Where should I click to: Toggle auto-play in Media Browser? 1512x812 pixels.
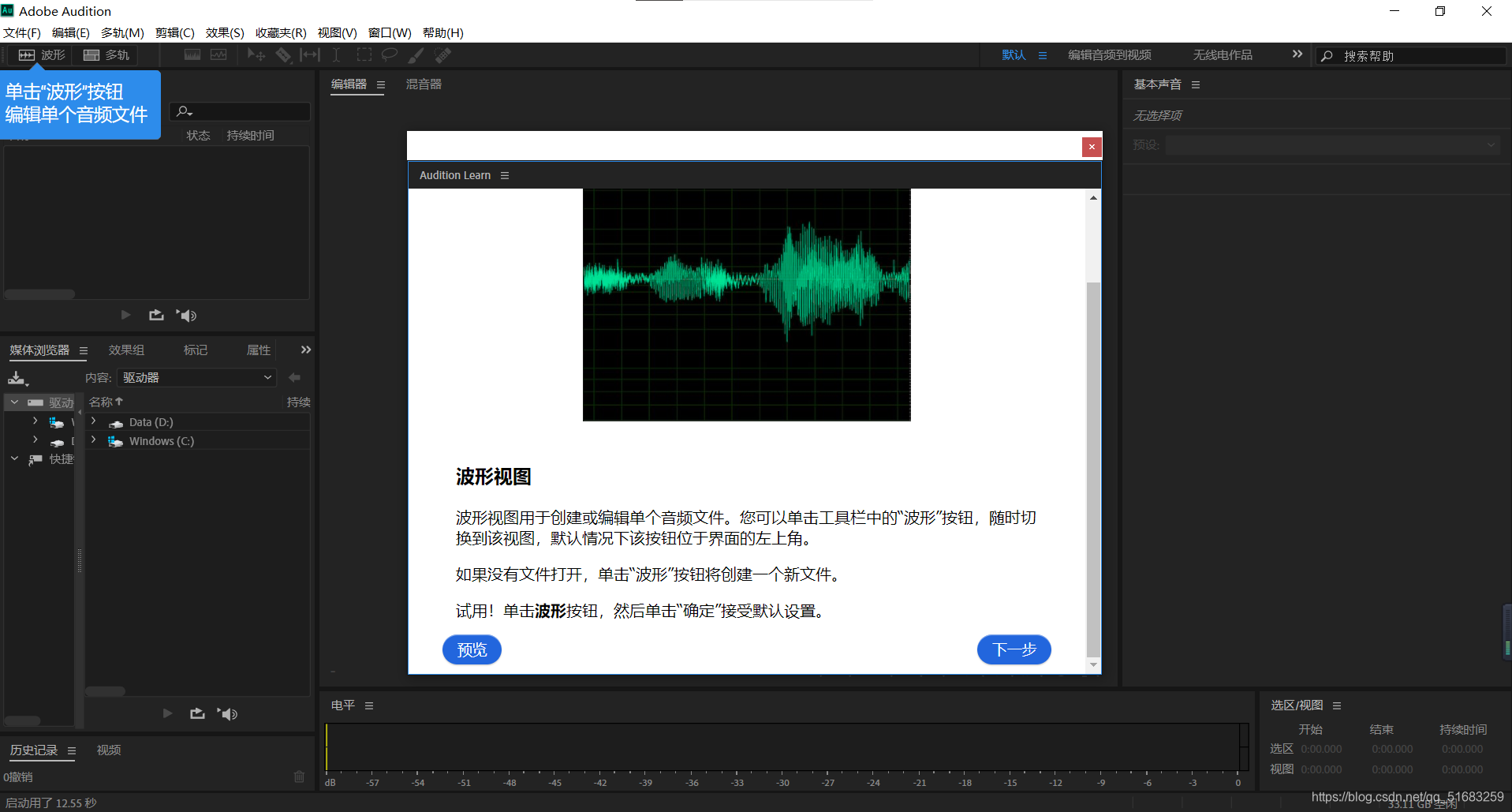coord(227,714)
